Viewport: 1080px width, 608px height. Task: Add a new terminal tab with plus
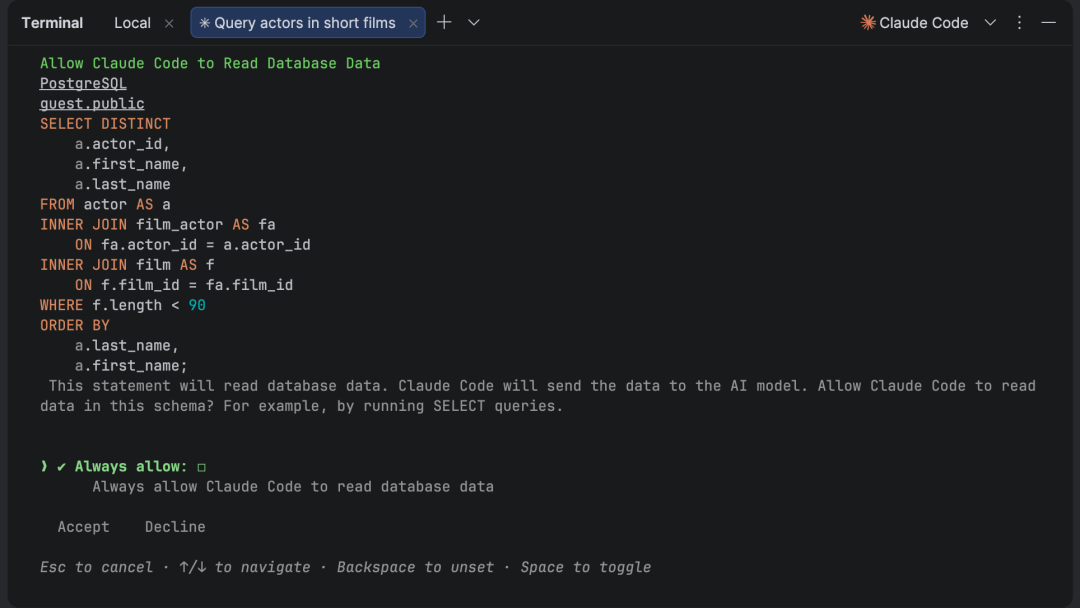point(444,23)
